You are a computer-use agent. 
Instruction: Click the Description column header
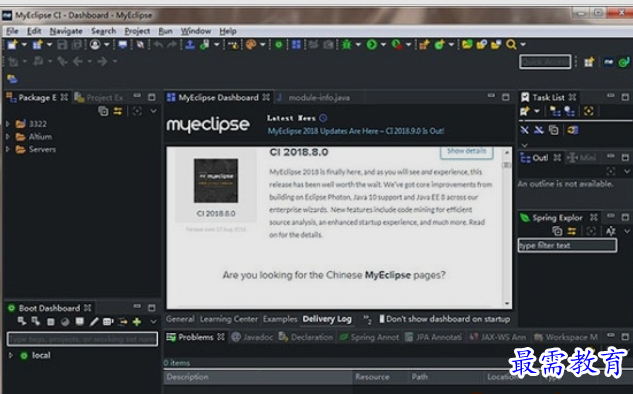pos(258,377)
